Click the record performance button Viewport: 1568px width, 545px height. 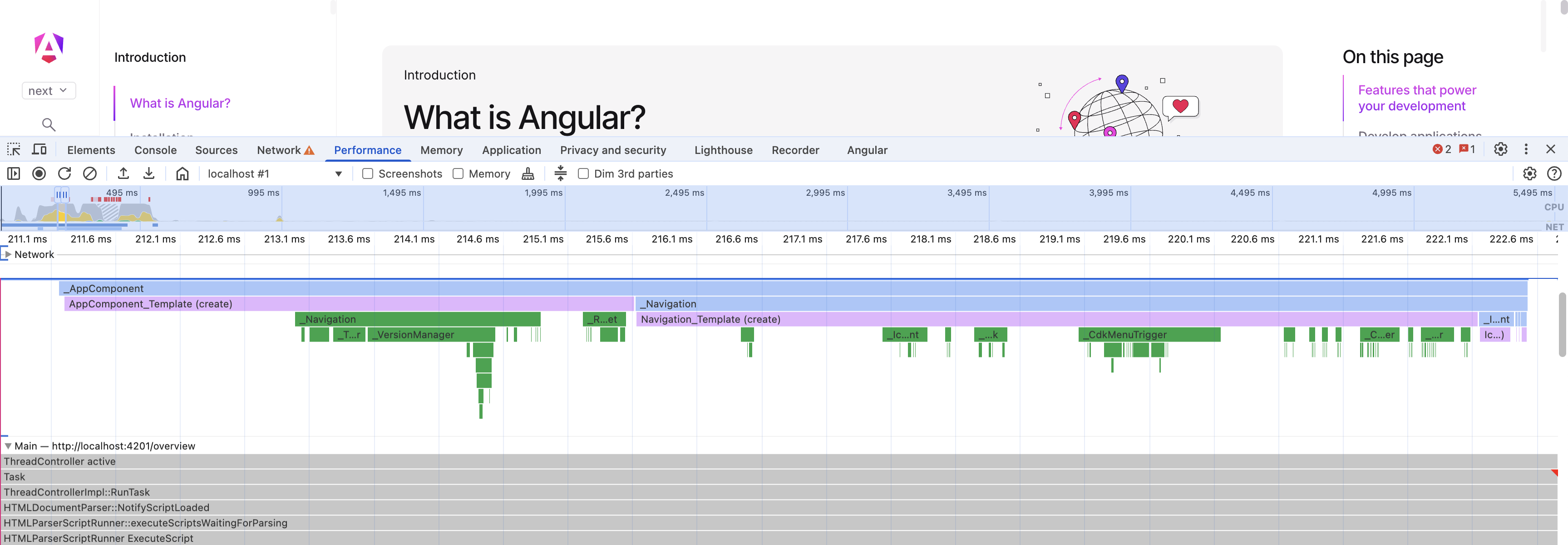pos(39,173)
